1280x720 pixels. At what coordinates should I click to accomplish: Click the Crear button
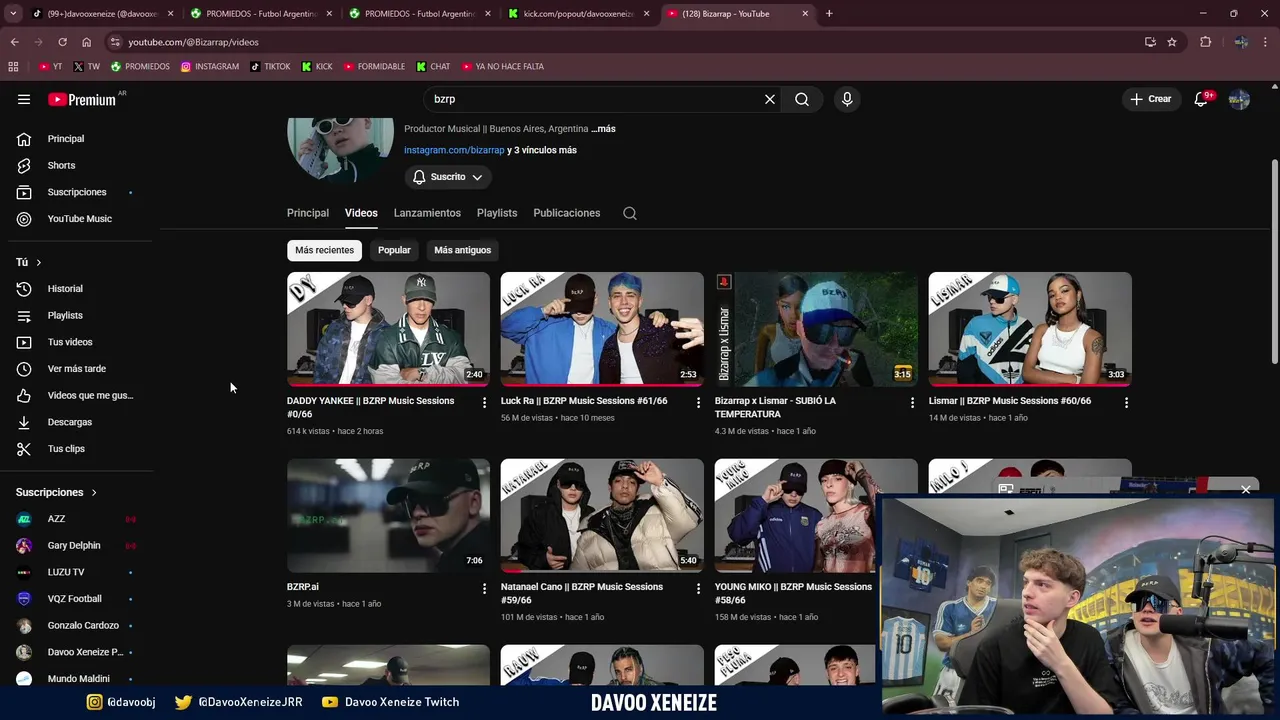(x=1151, y=99)
